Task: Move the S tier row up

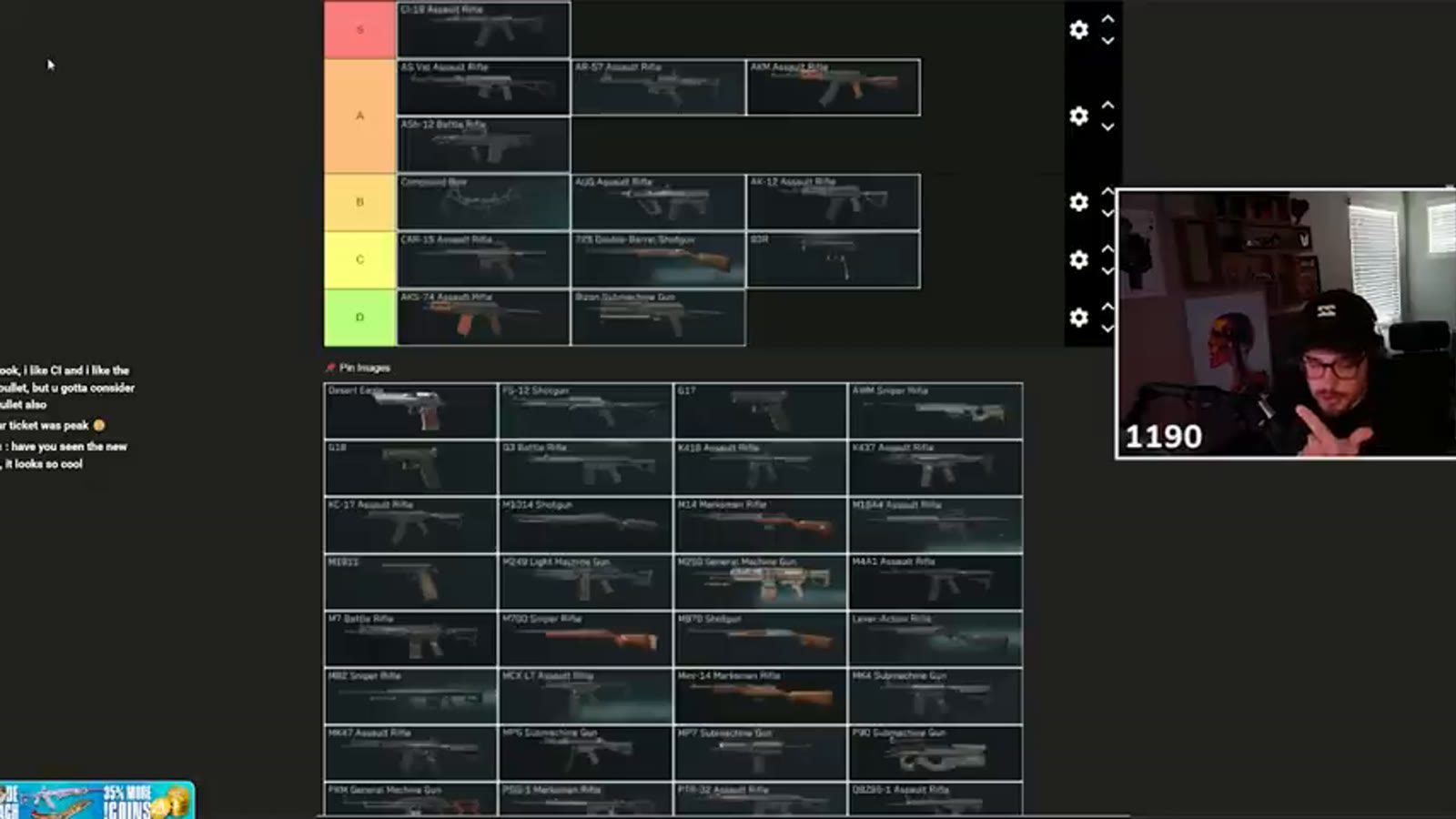Action: tap(1107, 18)
